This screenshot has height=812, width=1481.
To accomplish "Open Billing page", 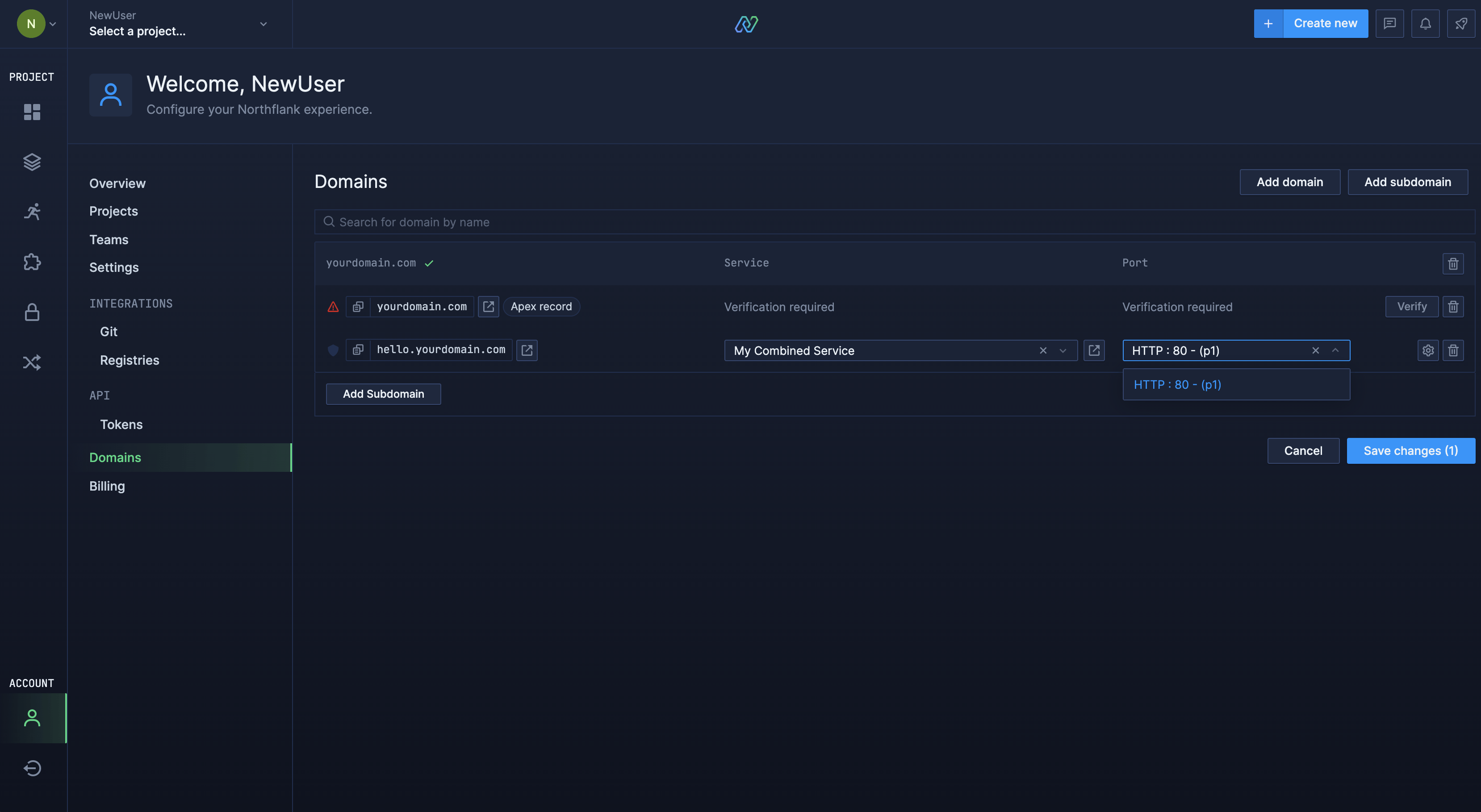I will tap(107, 486).
